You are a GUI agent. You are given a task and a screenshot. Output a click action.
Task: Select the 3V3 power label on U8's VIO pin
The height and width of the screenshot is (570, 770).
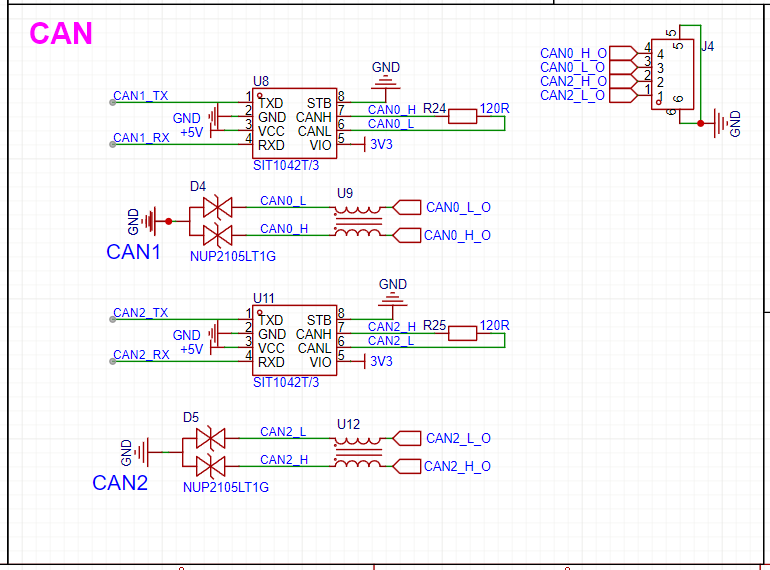381,144
